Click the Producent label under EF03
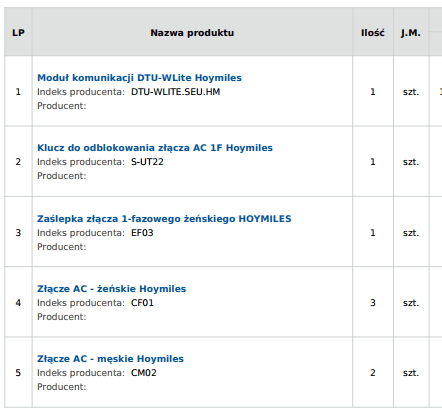 click(62, 247)
